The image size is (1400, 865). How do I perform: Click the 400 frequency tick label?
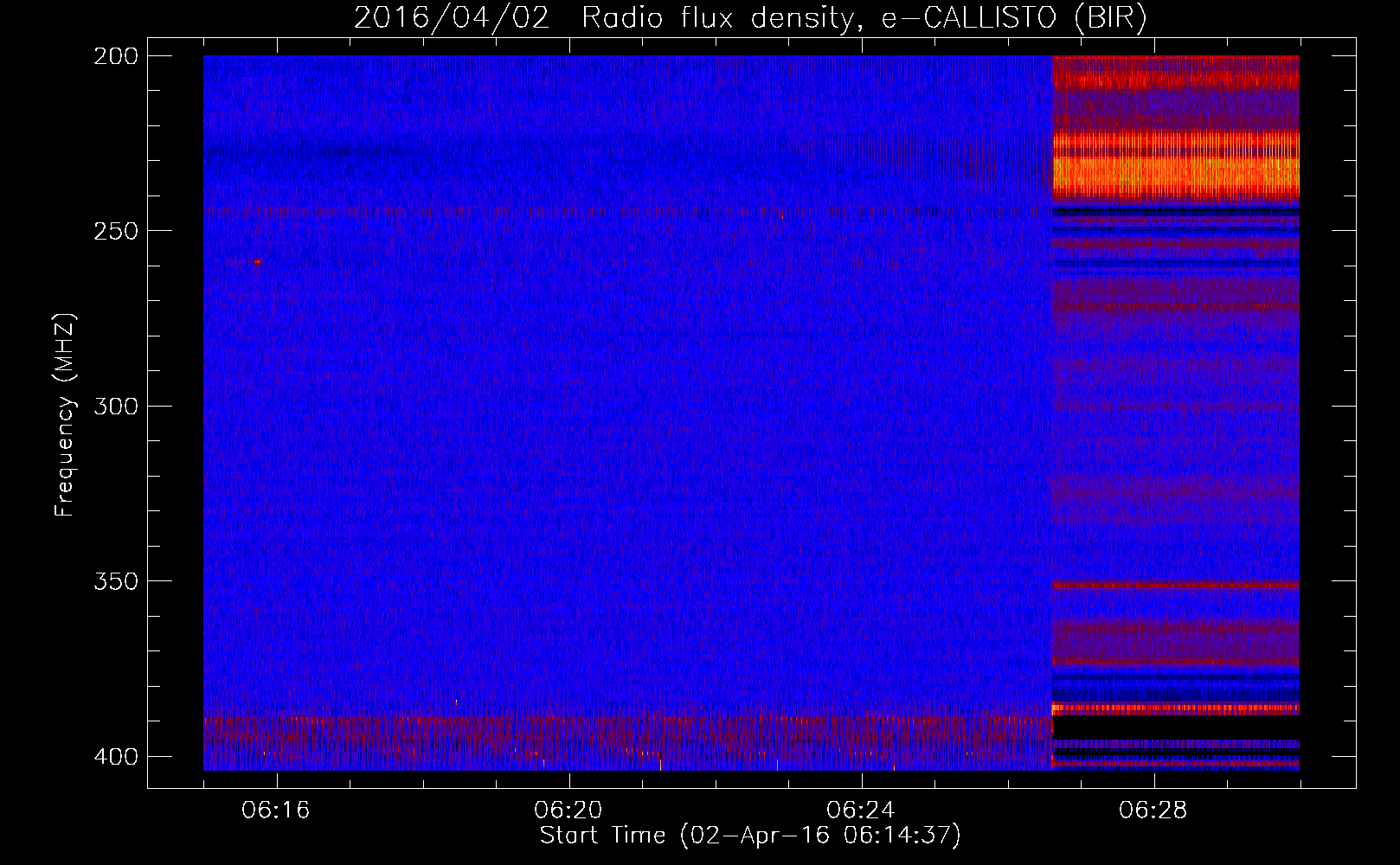(116, 756)
